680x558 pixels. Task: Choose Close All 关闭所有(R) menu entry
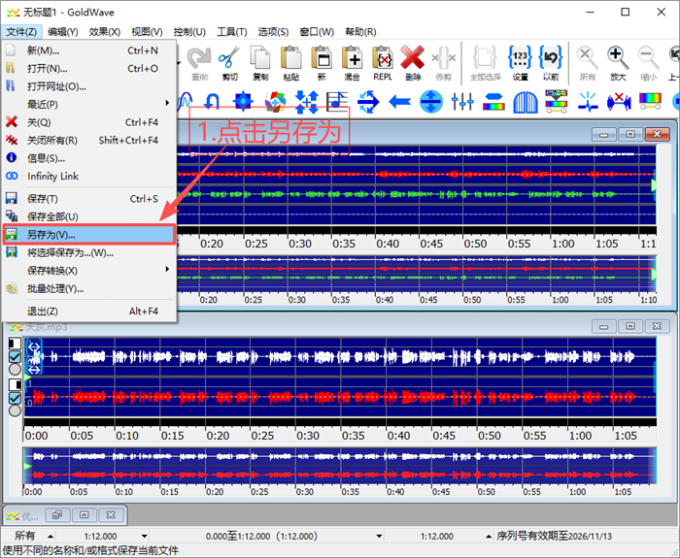(x=89, y=140)
